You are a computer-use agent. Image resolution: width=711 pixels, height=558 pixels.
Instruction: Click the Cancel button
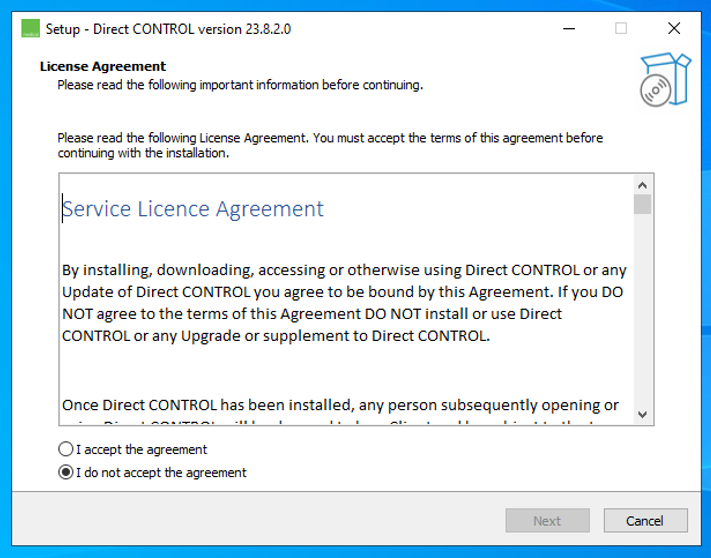tap(645, 520)
